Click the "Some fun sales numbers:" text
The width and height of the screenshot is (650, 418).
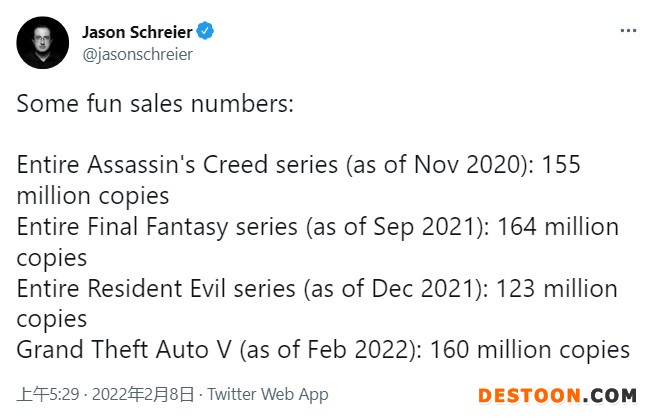155,104
